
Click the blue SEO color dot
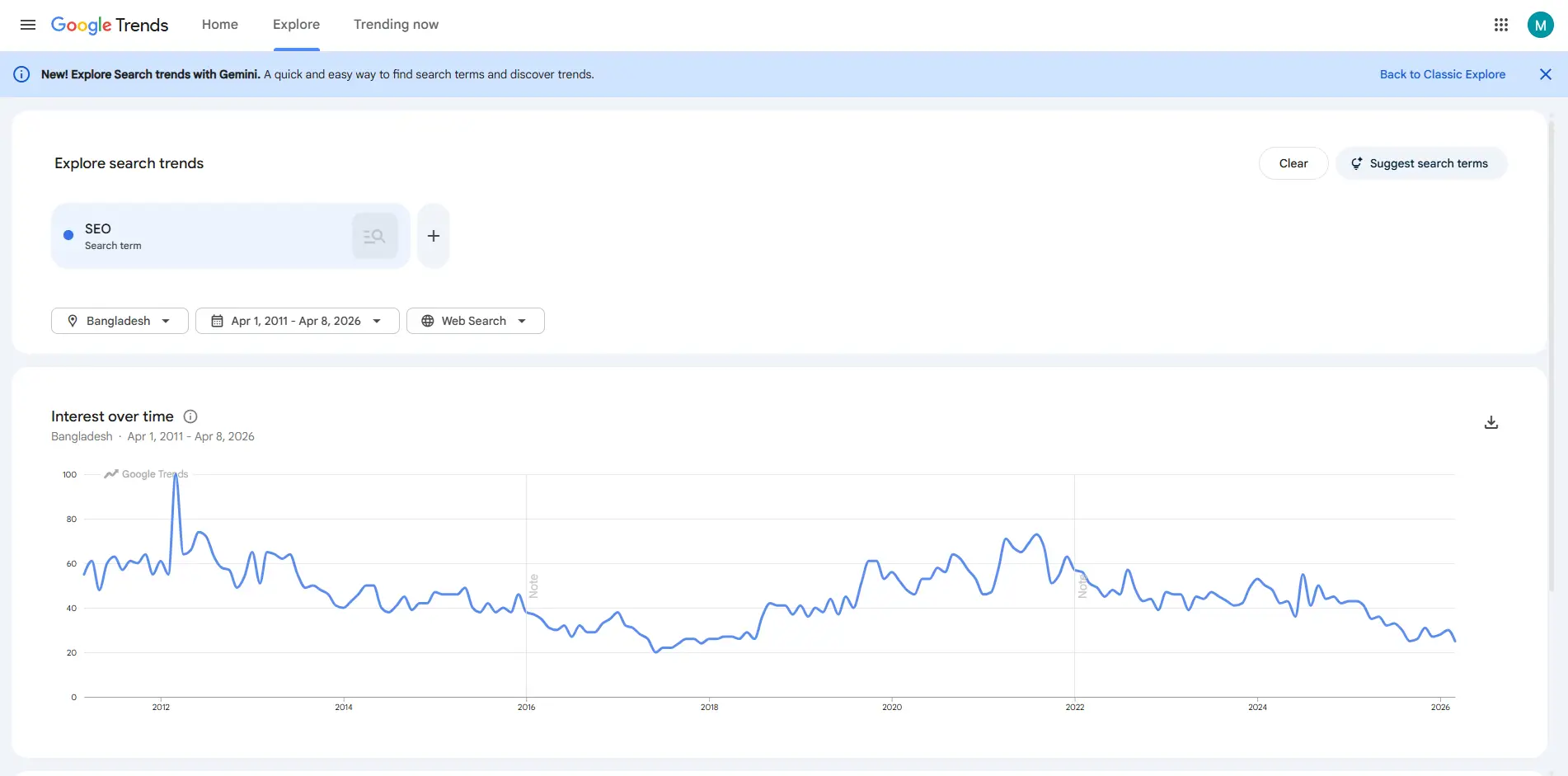pos(68,235)
